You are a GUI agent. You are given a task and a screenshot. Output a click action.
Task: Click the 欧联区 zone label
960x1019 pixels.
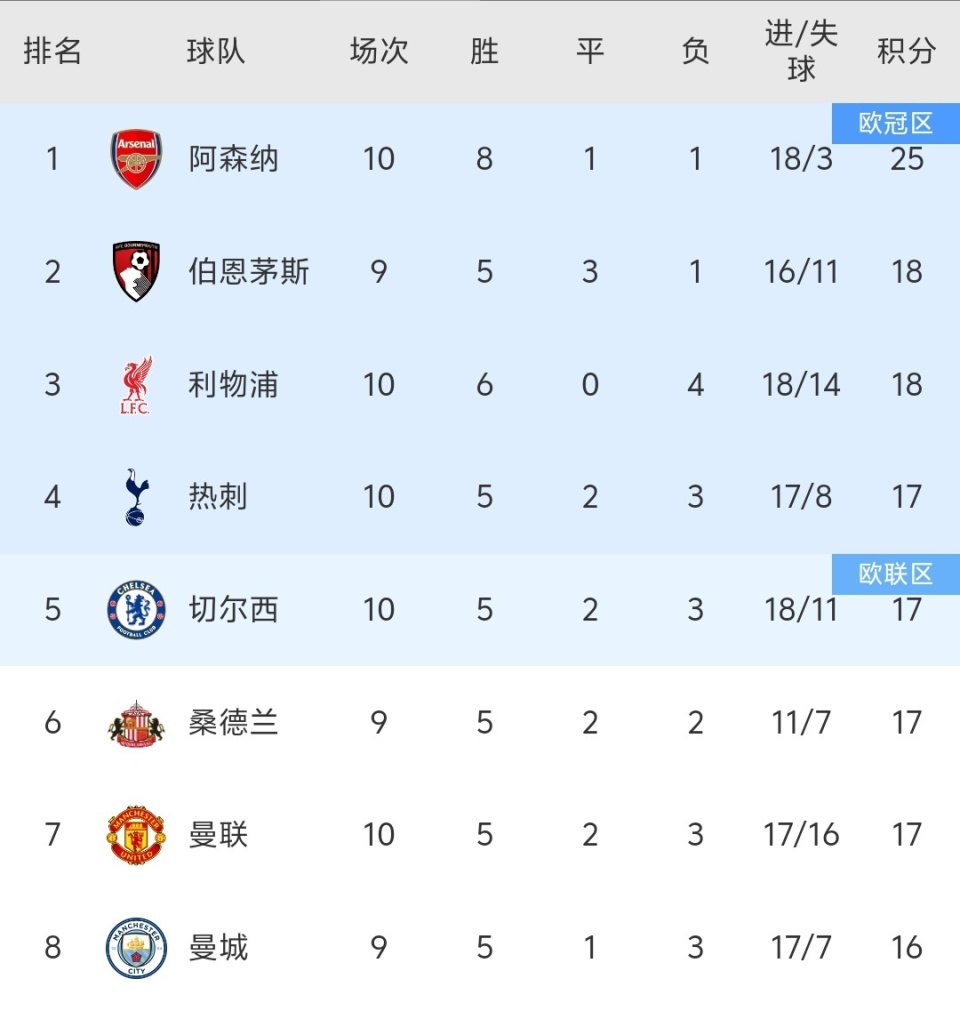pyautogui.click(x=895, y=574)
